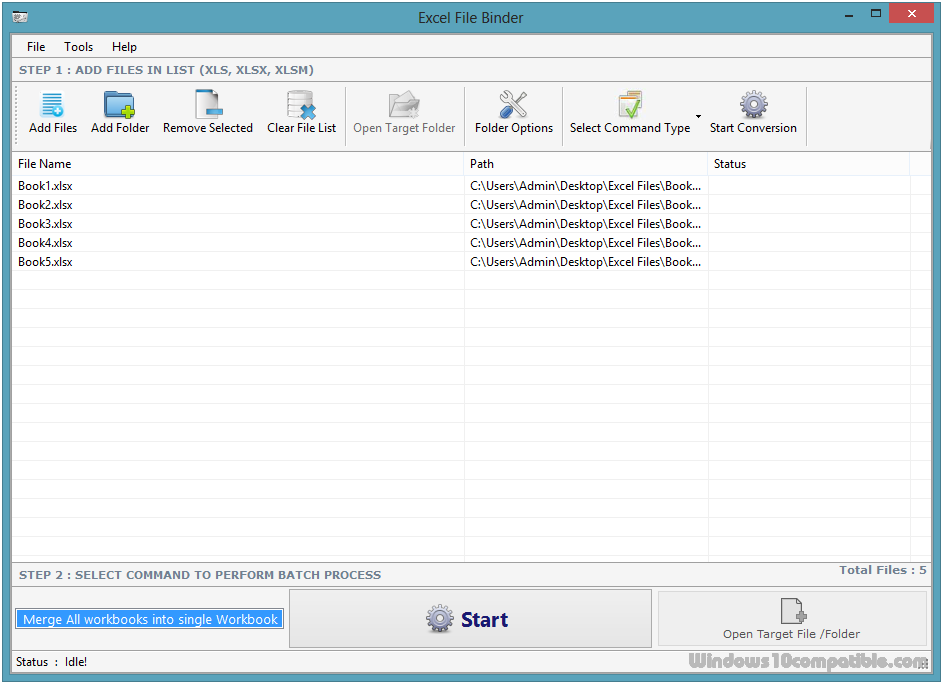Select Book5.xlsx in file list
943x684 pixels.
(45, 262)
